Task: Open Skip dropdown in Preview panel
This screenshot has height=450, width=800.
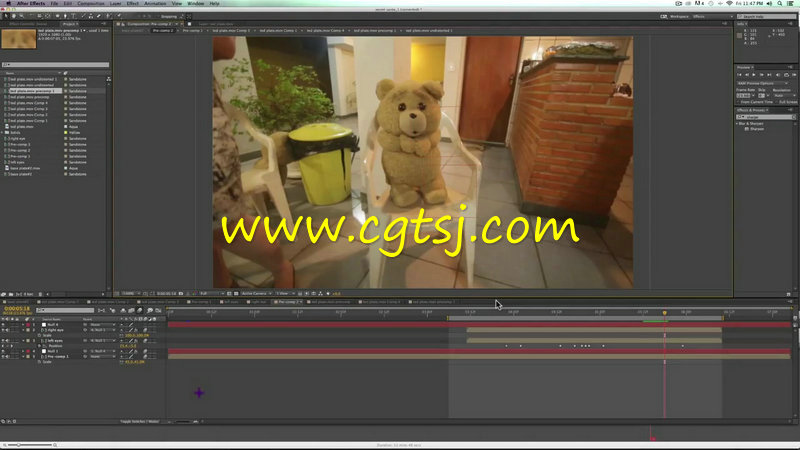Action: click(x=768, y=95)
